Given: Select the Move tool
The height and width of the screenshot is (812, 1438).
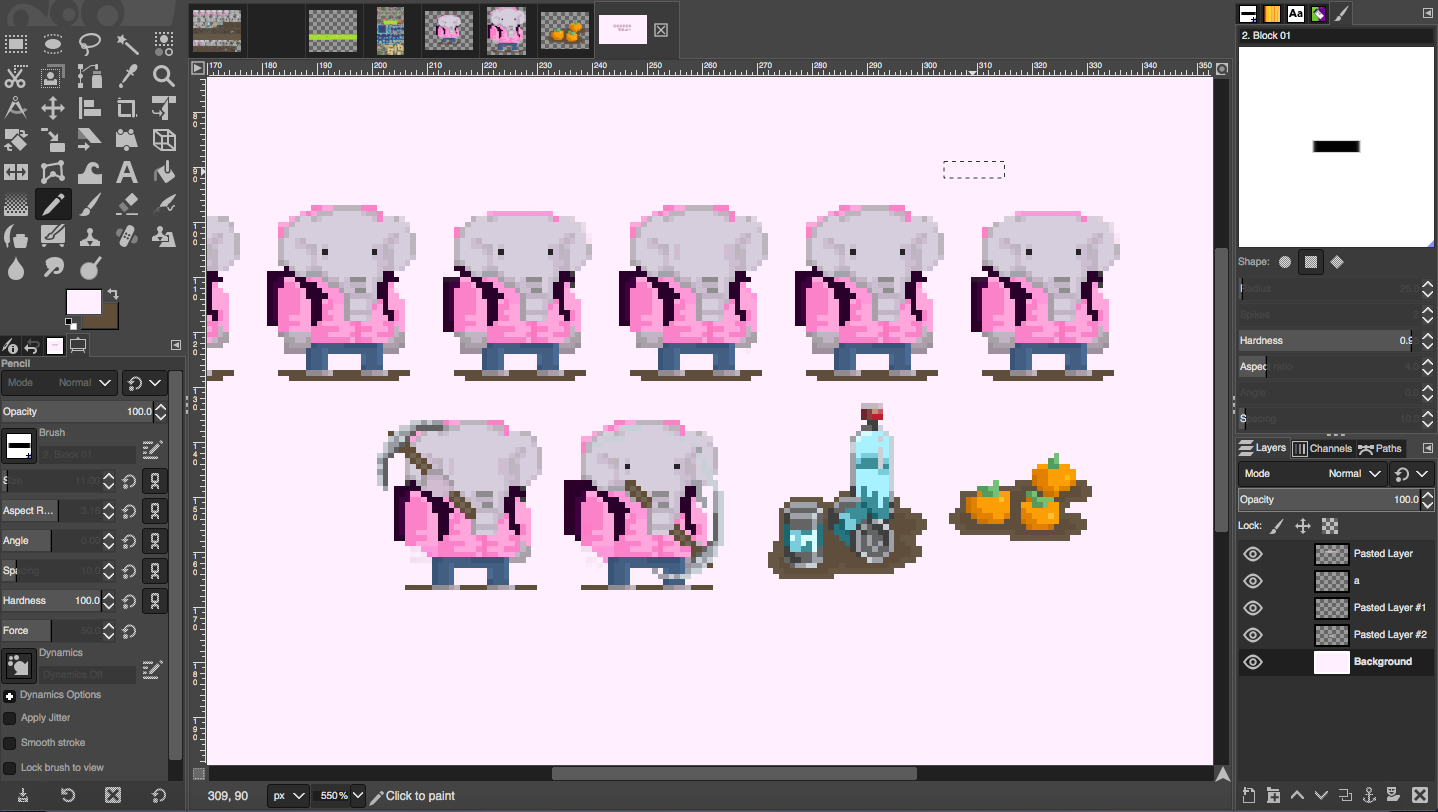Looking at the screenshot, I should [x=53, y=108].
